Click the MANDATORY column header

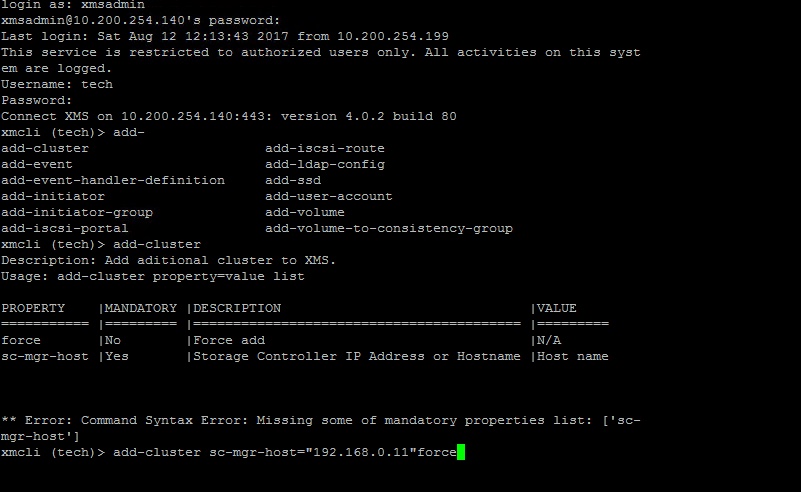pos(141,308)
